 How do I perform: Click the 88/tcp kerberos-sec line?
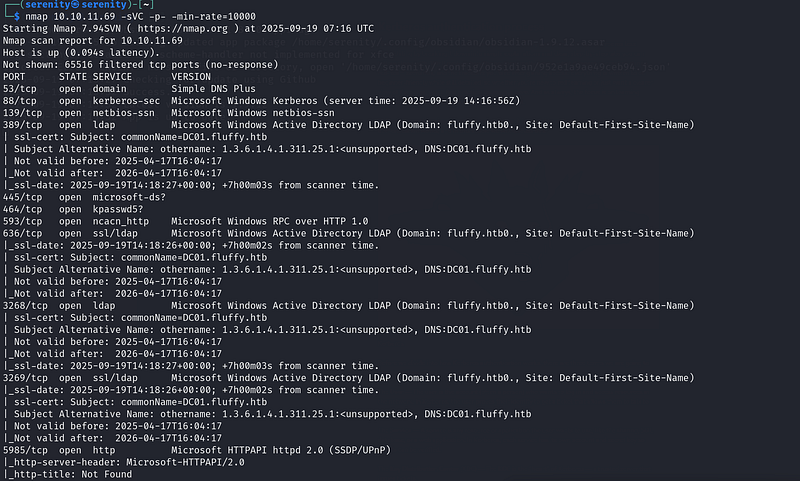tap(261, 101)
